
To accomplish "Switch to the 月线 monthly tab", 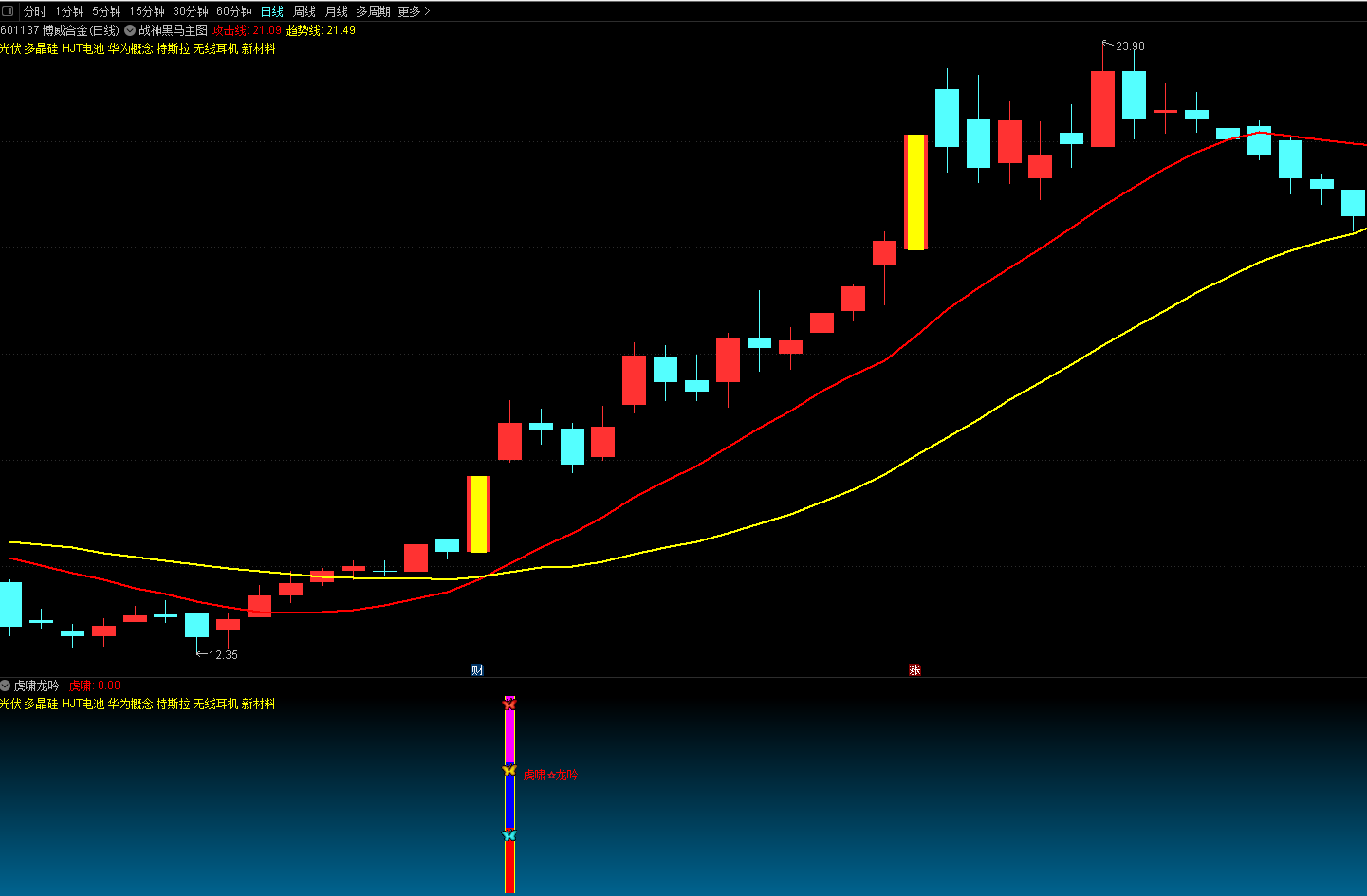I will point(337,11).
